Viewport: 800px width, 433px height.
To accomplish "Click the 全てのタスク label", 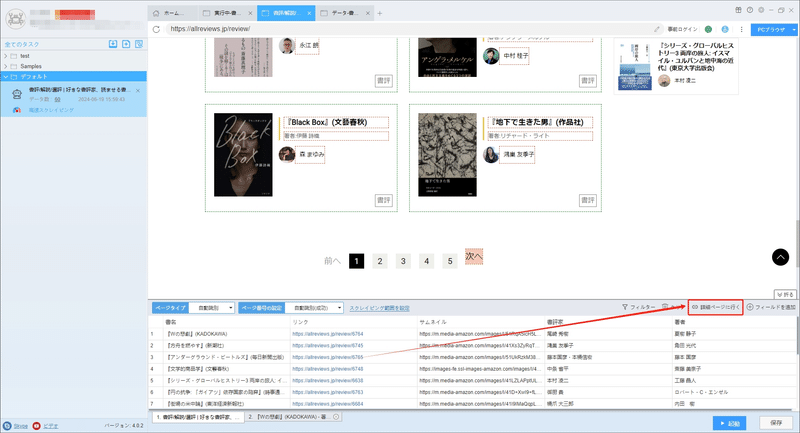I will click(22, 44).
